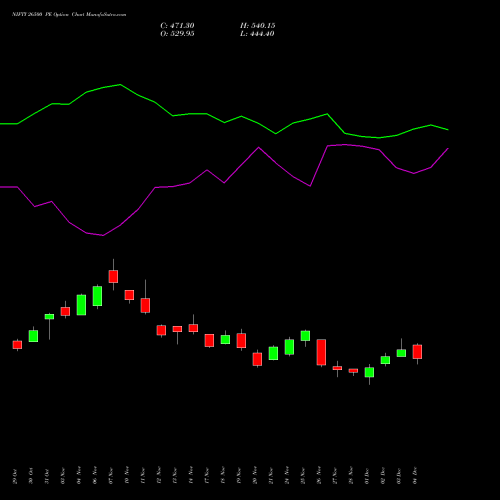Click the close value C: 471.30

[177, 26]
